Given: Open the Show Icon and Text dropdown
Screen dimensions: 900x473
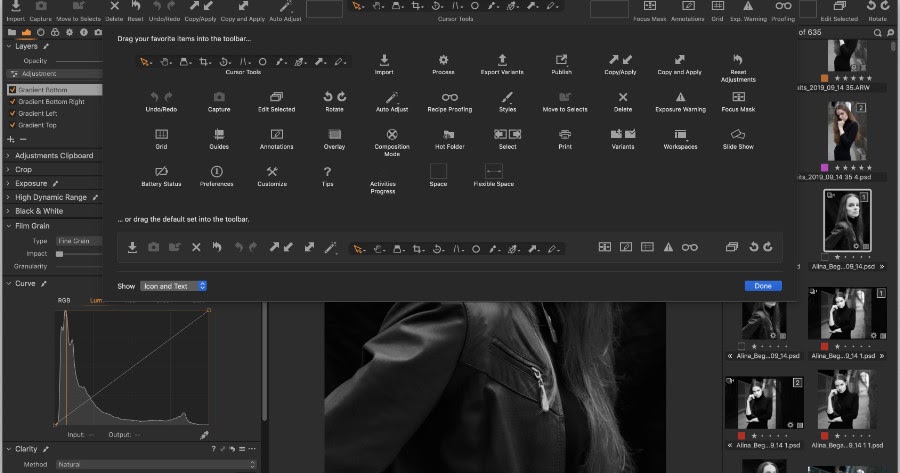Looking at the screenshot, I should click(x=173, y=286).
